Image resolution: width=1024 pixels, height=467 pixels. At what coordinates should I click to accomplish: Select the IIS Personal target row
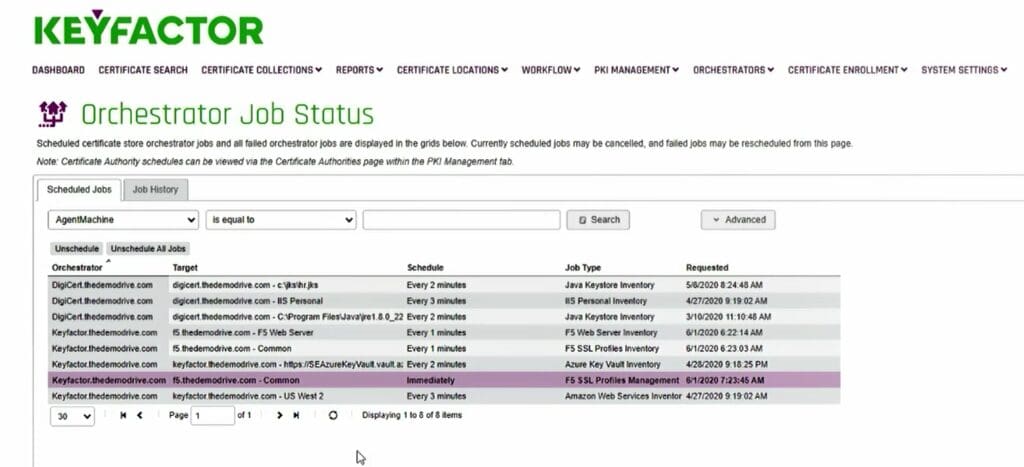tap(444, 301)
